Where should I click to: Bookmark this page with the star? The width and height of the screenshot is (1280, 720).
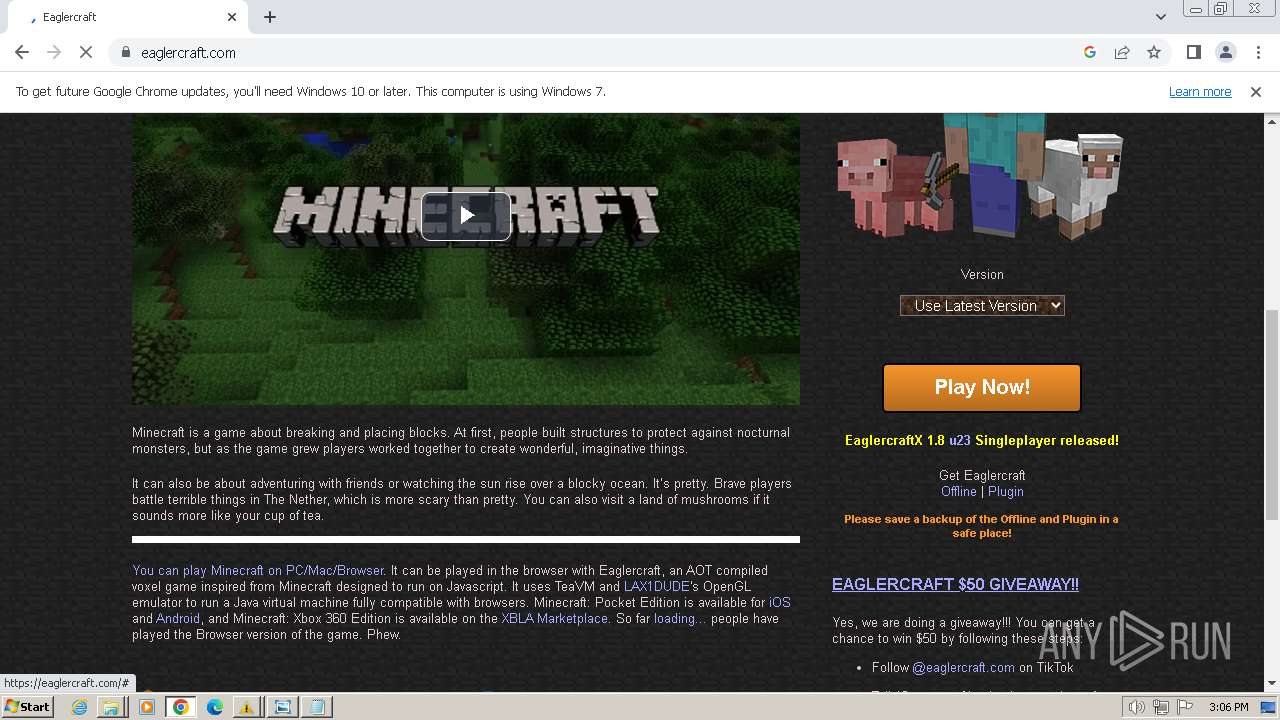tap(1154, 52)
